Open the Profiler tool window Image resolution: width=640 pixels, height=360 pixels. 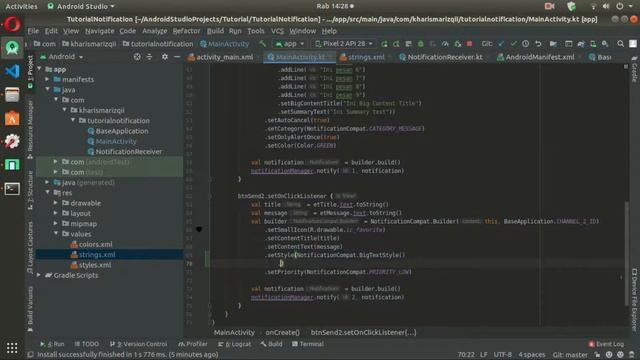coord(193,344)
